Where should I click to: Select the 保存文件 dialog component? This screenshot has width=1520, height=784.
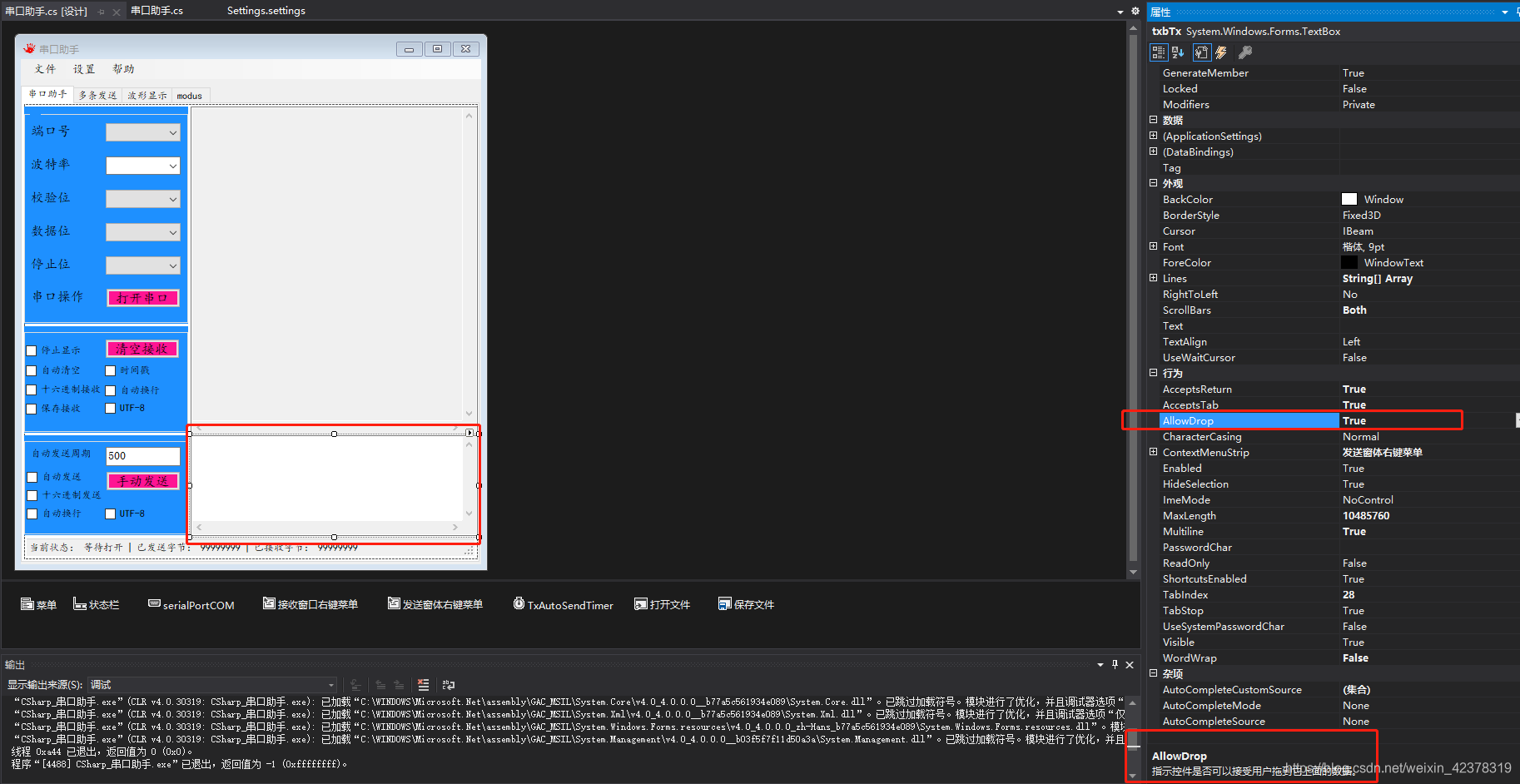coord(746,604)
